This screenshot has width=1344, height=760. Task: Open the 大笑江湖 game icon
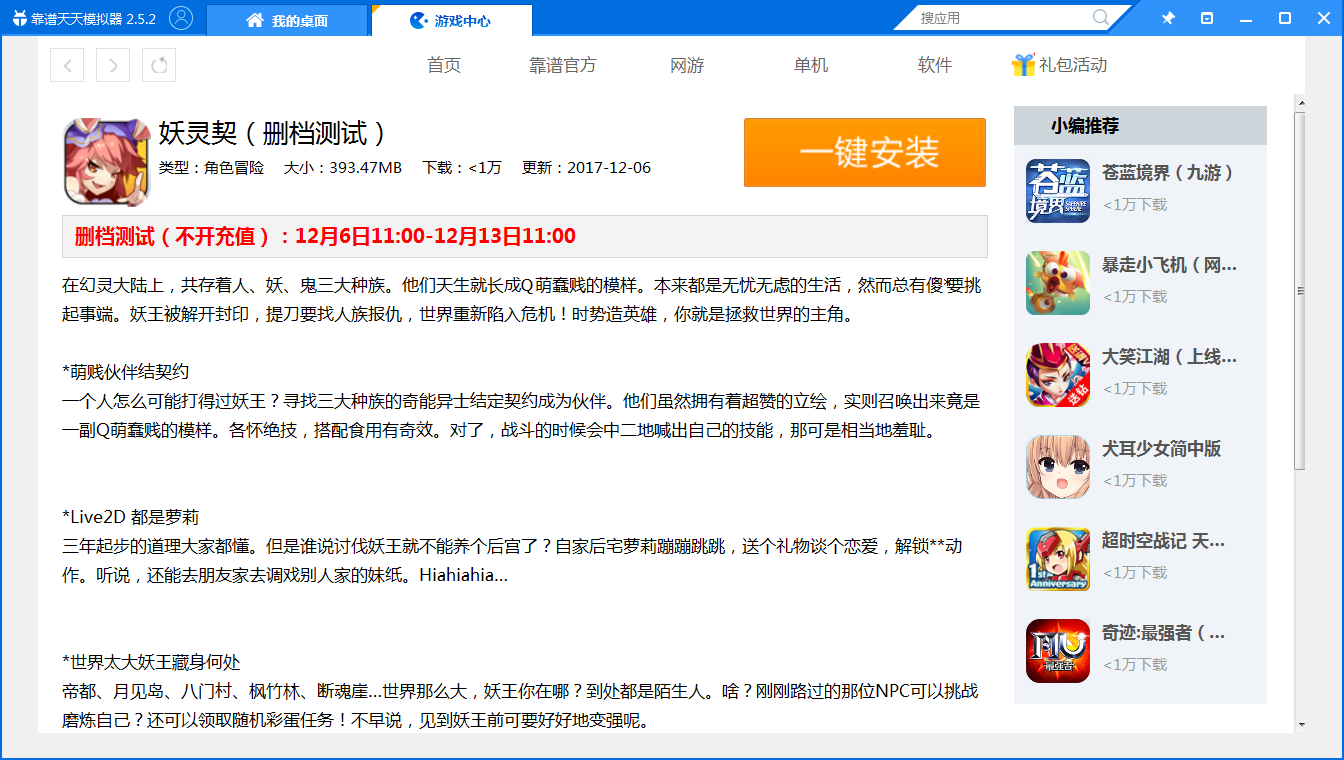click(x=1058, y=375)
